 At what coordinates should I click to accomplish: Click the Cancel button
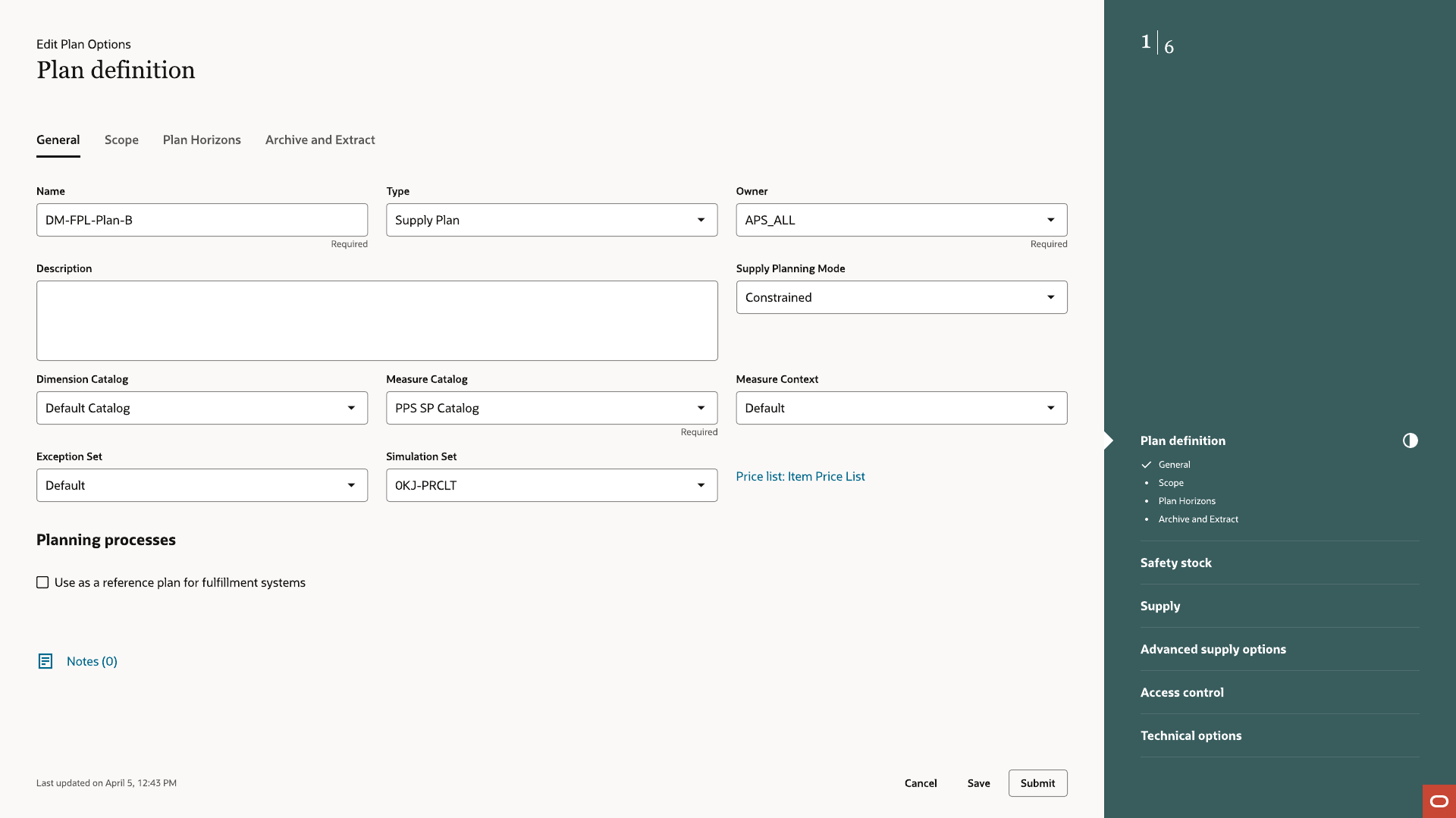(921, 783)
